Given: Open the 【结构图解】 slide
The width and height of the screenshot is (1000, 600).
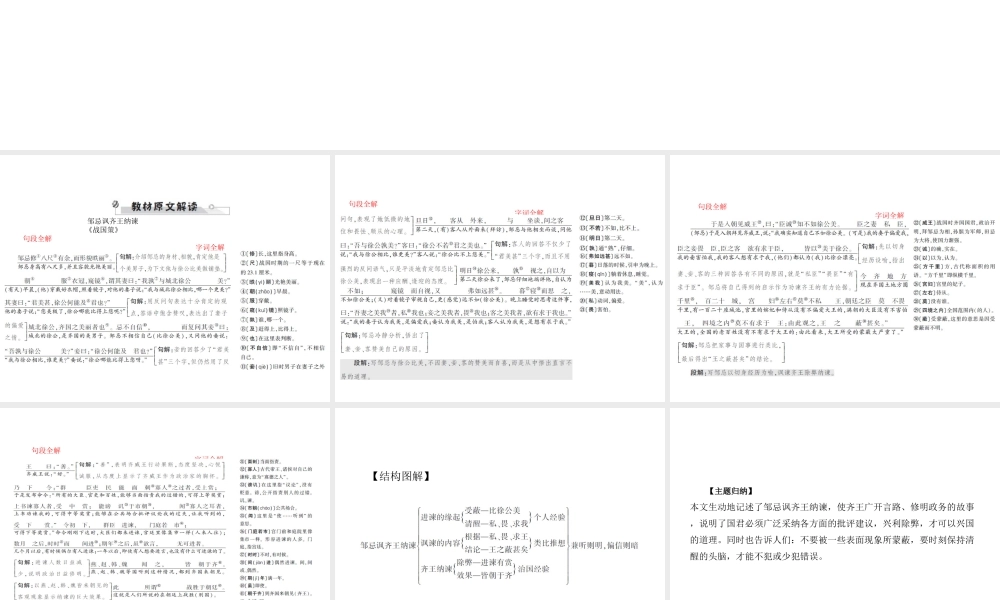Looking at the screenshot, I should (x=500, y=504).
